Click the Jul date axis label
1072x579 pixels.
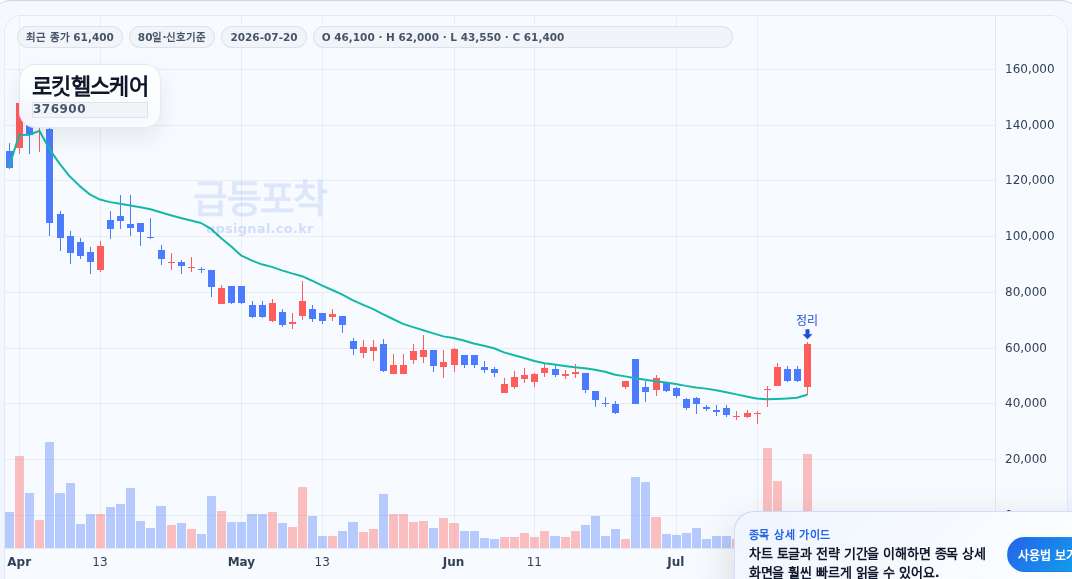tap(675, 562)
